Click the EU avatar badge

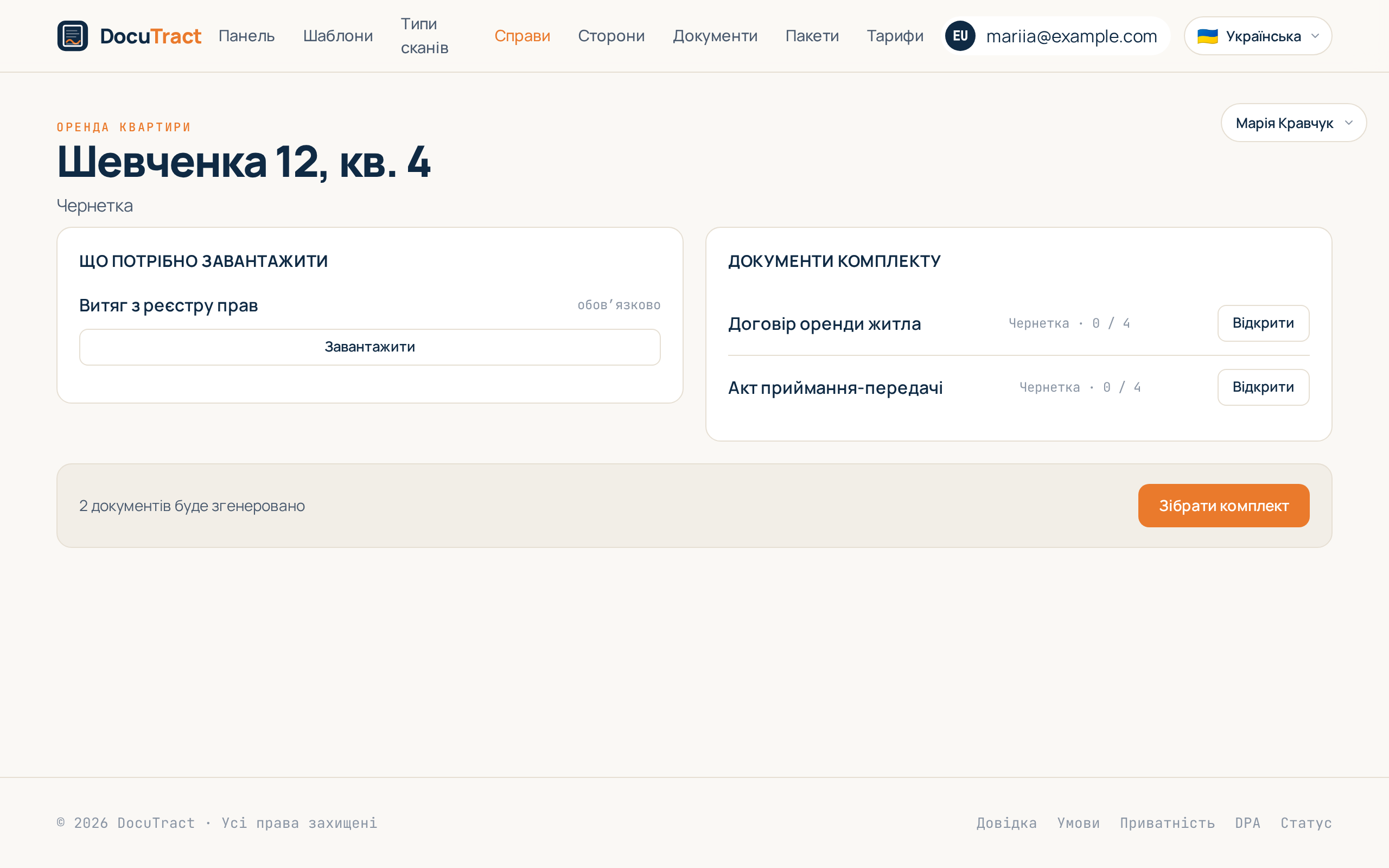(960, 36)
